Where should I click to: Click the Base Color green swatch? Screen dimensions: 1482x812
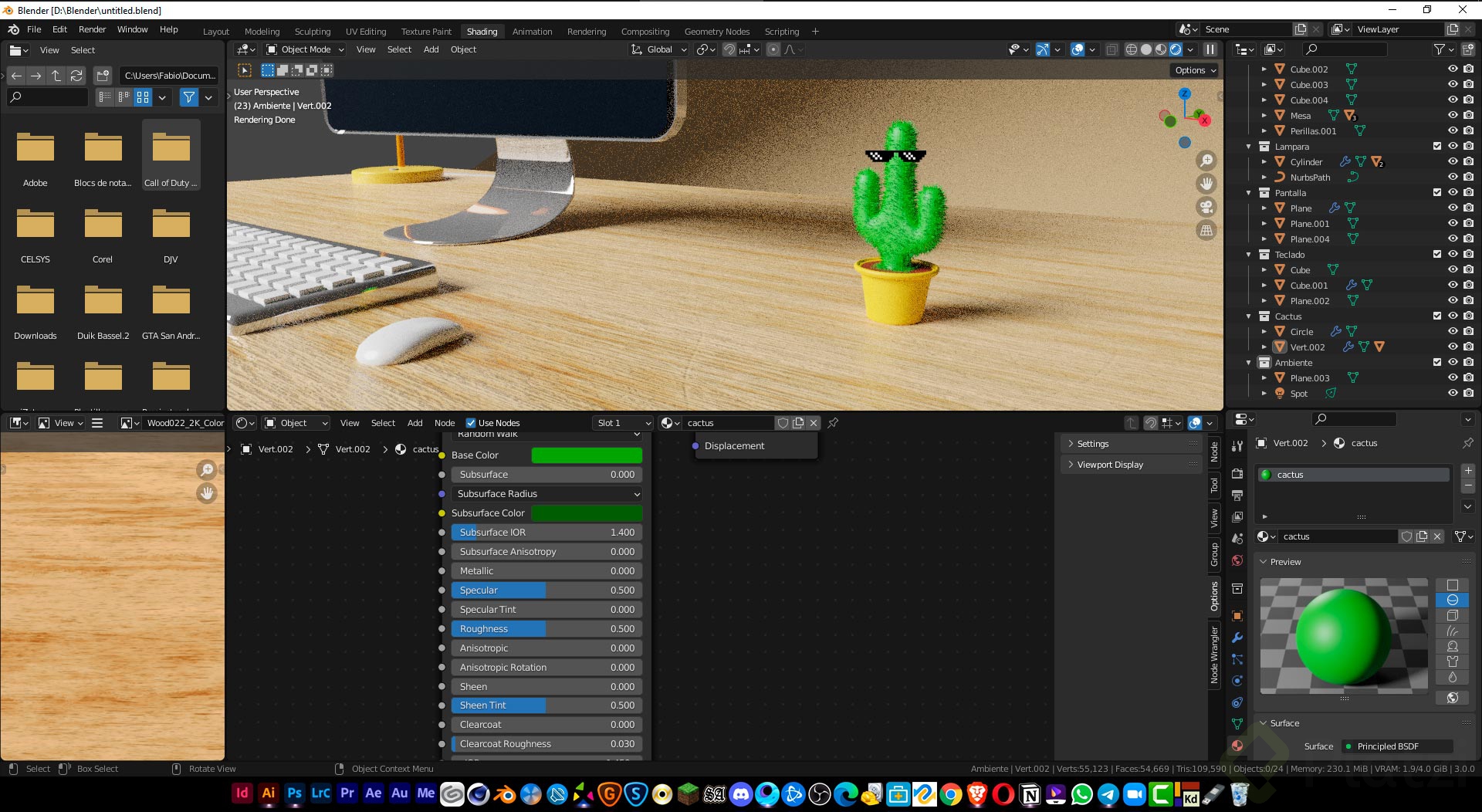587,455
